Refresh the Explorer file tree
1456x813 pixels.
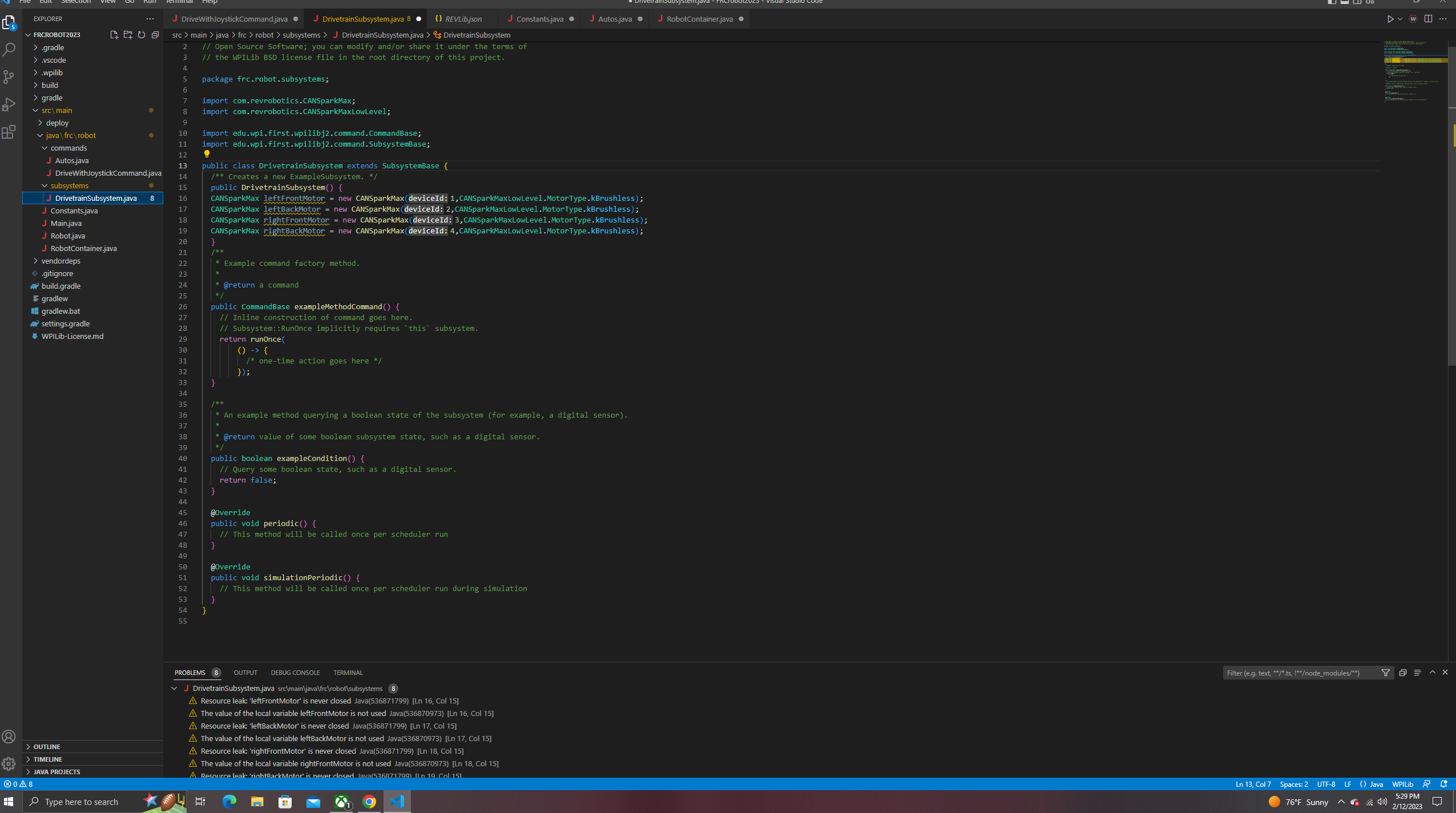coord(142,35)
